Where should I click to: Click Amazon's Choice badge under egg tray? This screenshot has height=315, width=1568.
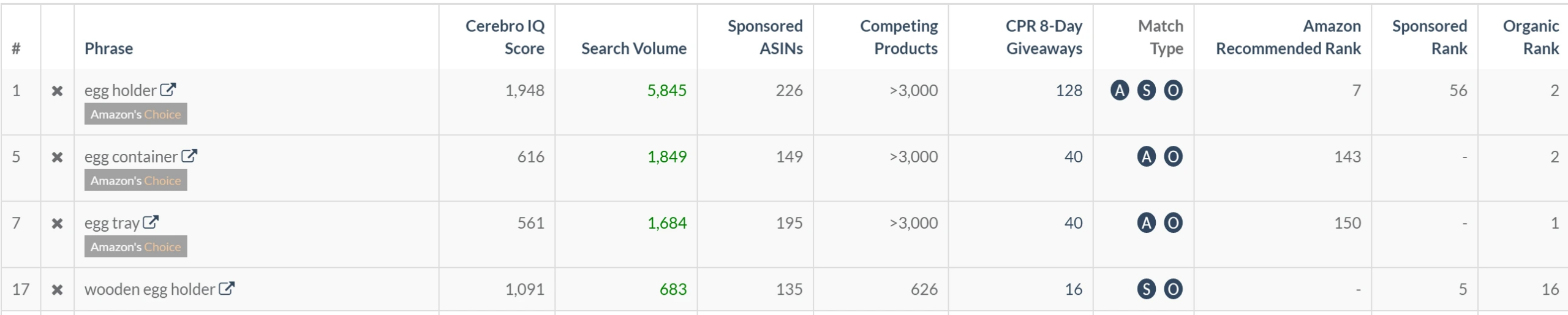(x=136, y=247)
